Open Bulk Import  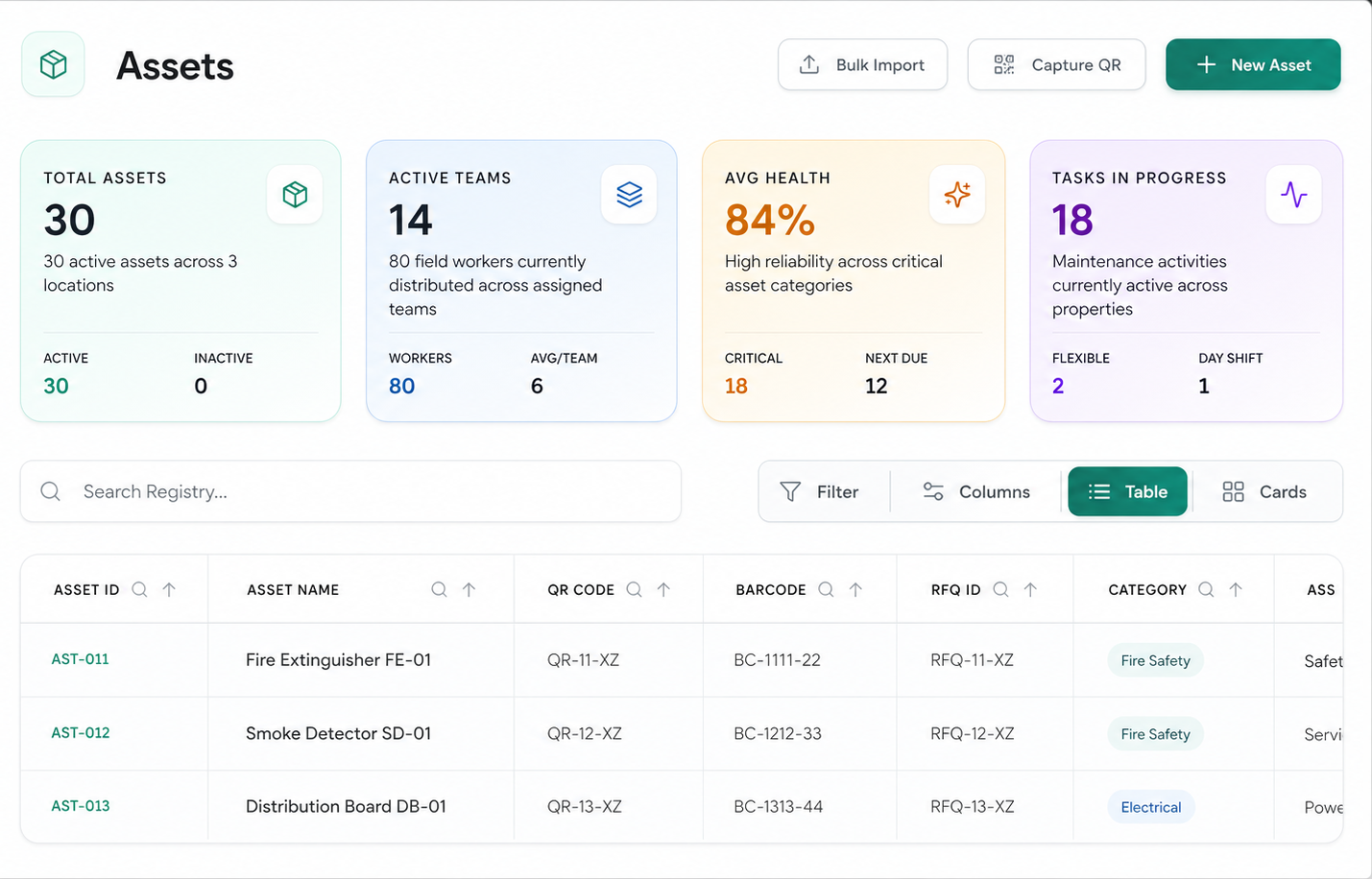click(x=862, y=64)
